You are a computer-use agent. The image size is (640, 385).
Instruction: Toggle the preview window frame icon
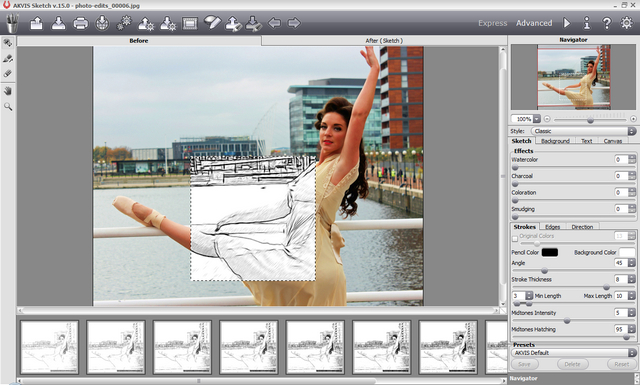[x=190, y=23]
